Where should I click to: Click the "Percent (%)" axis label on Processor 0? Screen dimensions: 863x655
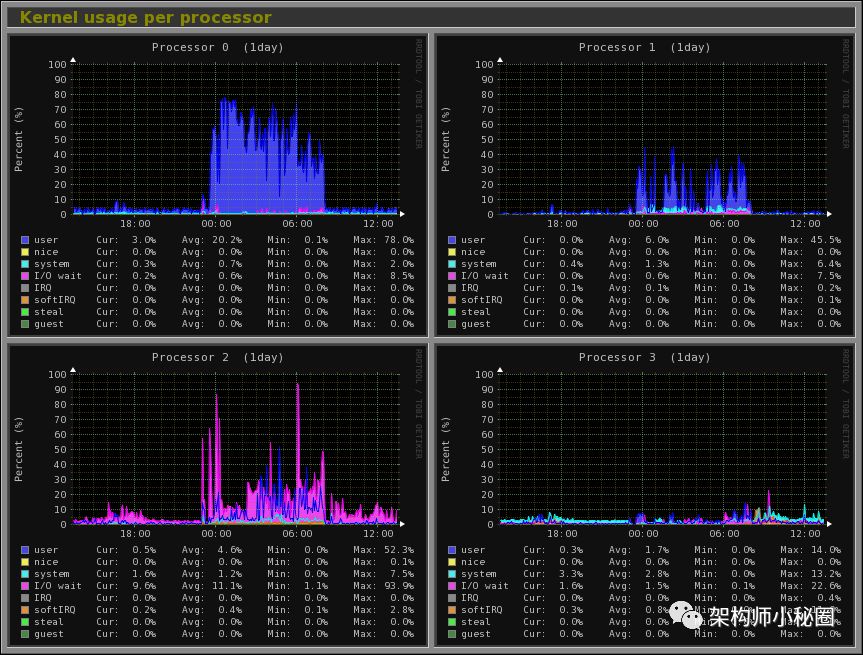(x=19, y=140)
